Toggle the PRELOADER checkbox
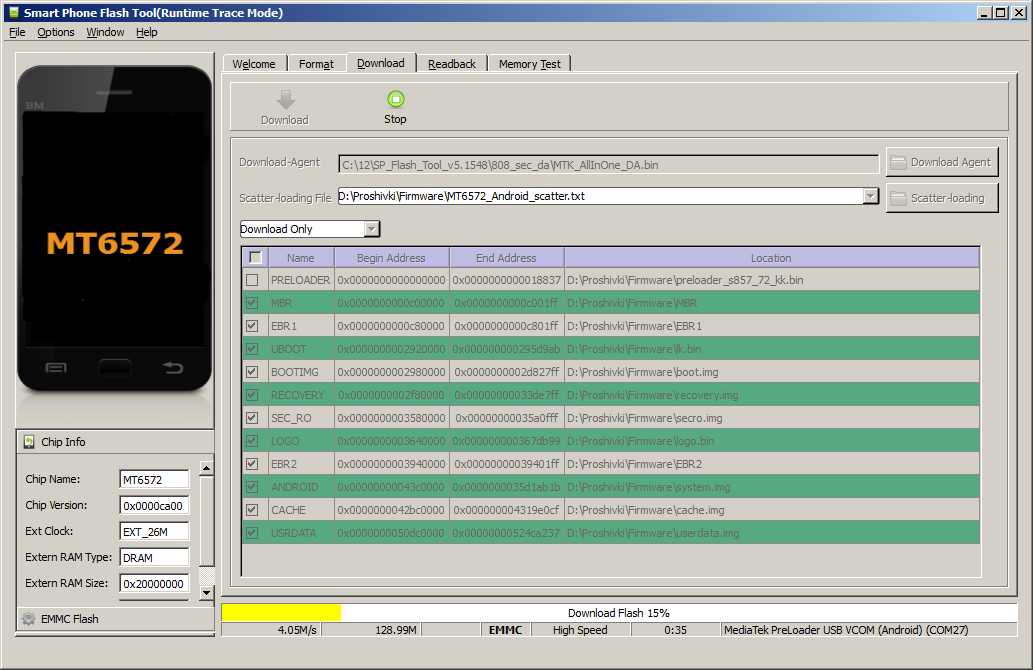 252,280
